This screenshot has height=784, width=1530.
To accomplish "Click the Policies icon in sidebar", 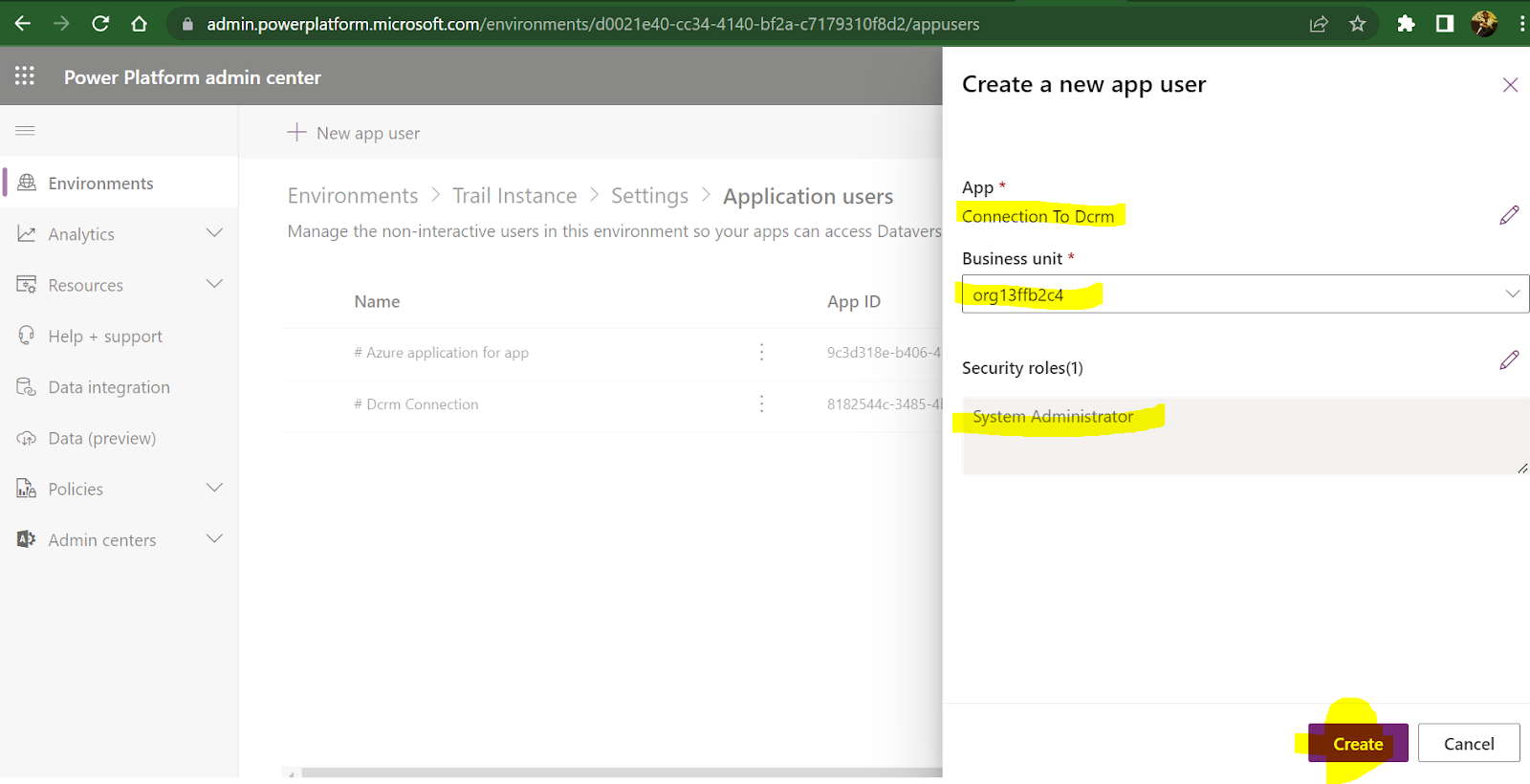I will click(x=27, y=489).
